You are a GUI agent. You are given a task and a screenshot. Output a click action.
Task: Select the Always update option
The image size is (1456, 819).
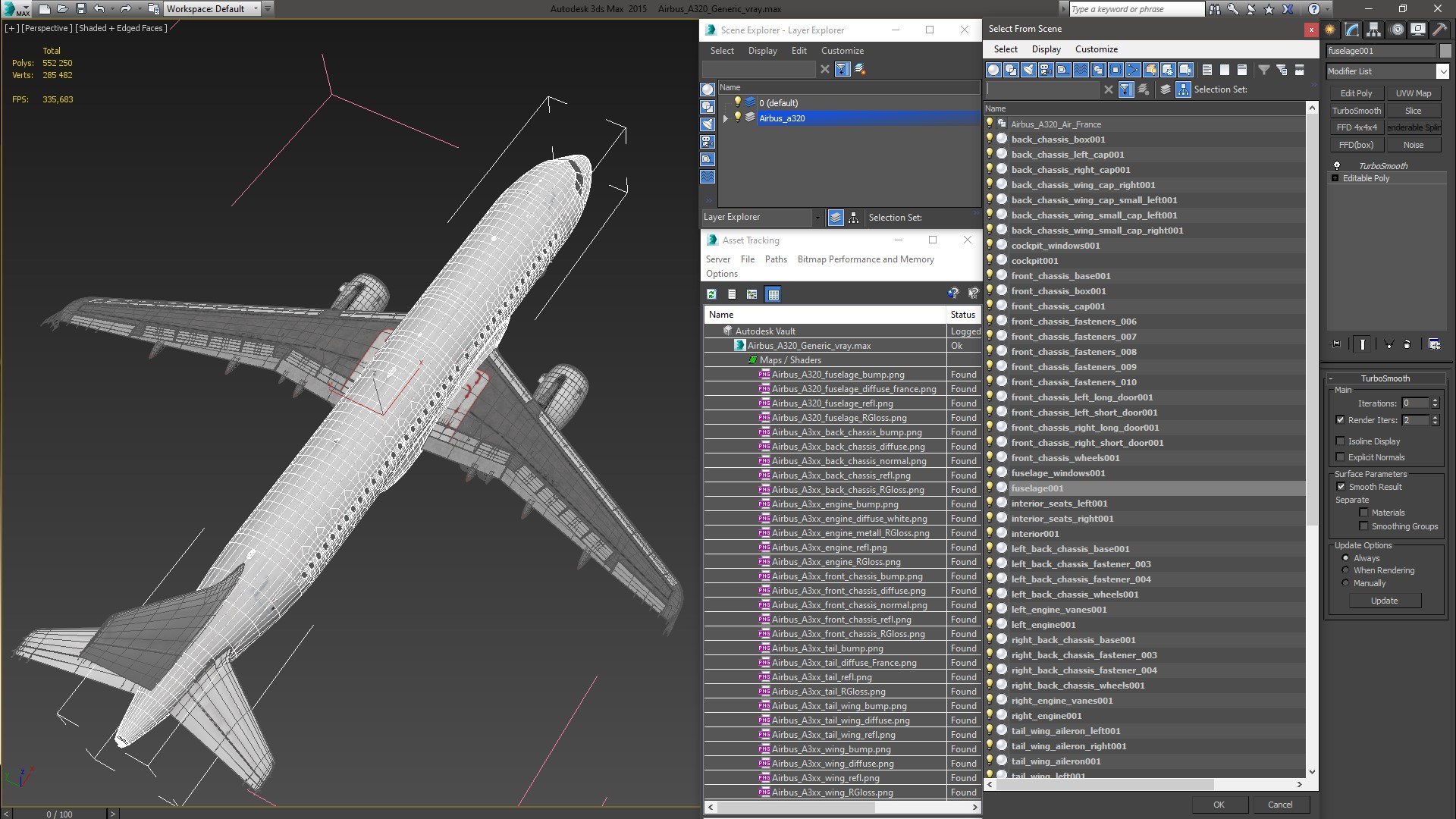[1345, 558]
